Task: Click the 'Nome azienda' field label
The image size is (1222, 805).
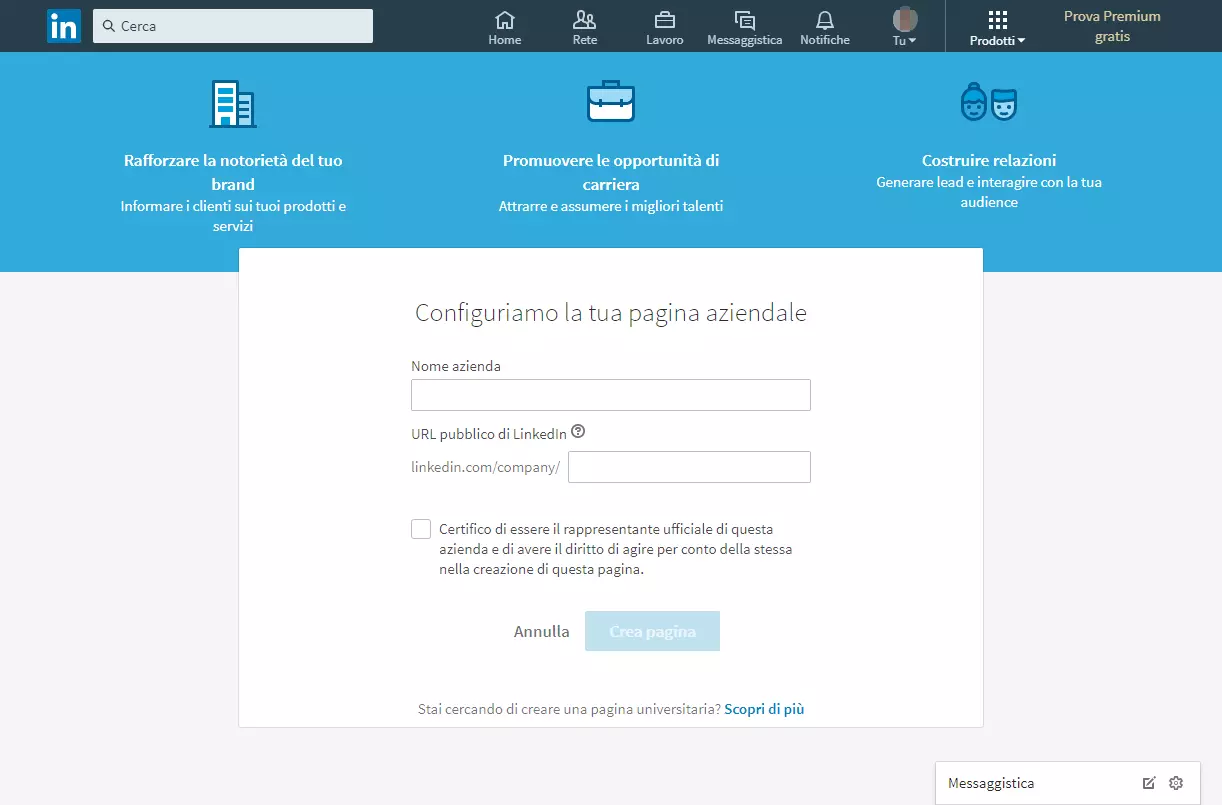Action: click(x=456, y=366)
